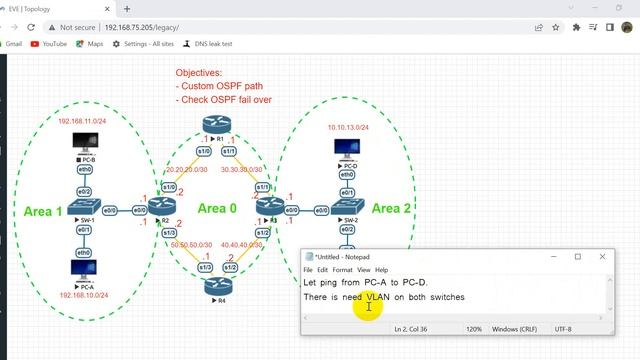Click the Notepad text 'Let ping from PC-A to PC-D.'
This screenshot has width=640, height=360.
pyautogui.click(x=365, y=282)
